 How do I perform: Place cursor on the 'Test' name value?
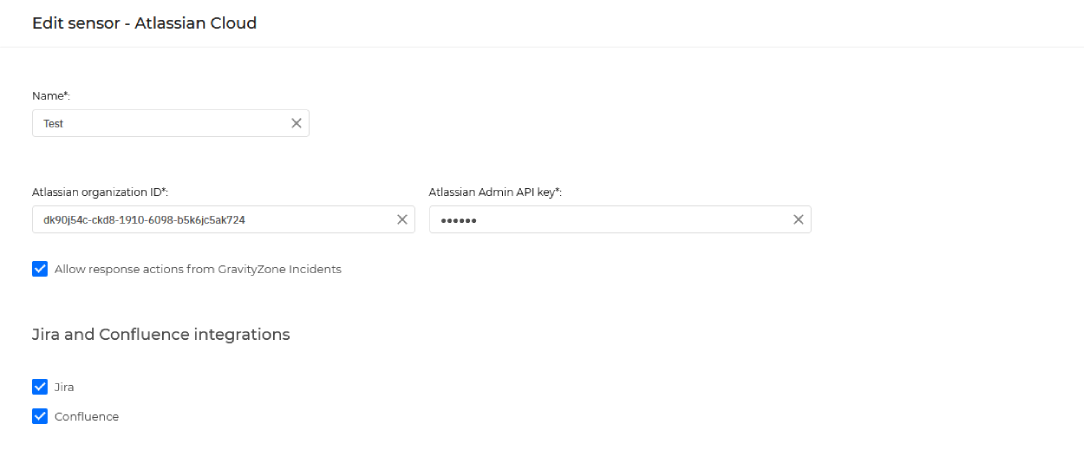pos(53,124)
